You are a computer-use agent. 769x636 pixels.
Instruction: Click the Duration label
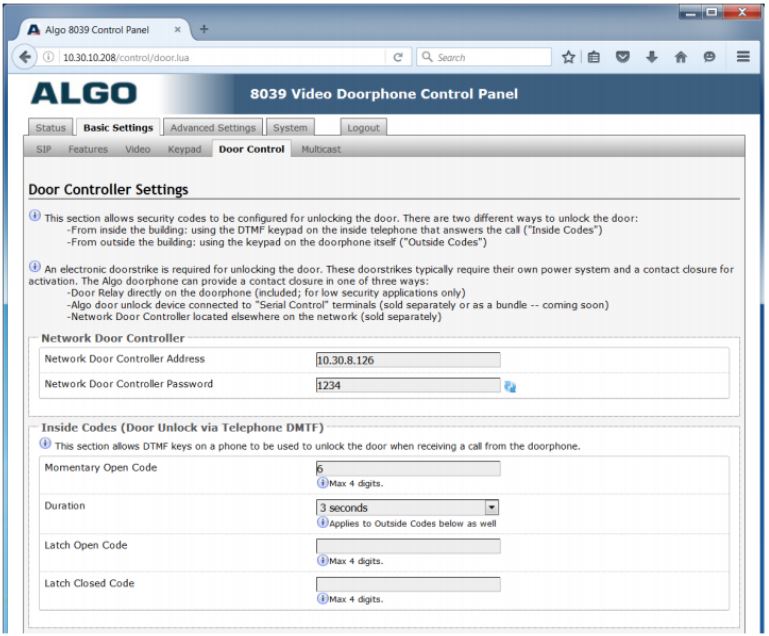[x=65, y=506]
